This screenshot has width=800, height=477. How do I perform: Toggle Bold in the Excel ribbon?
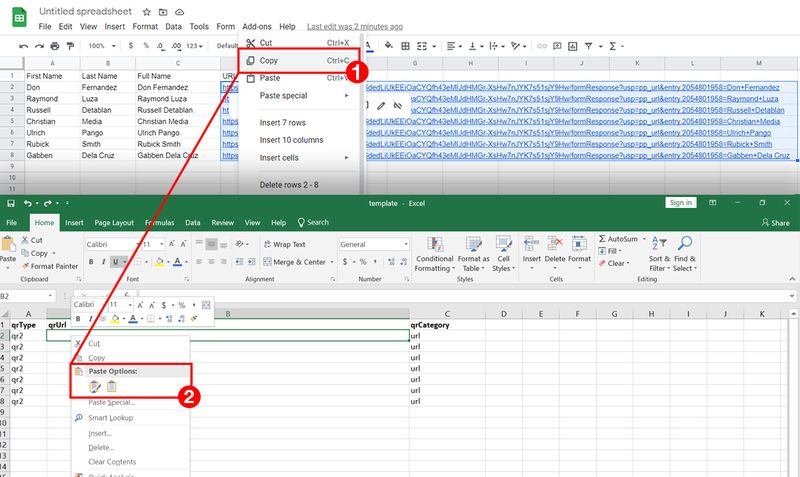point(90,262)
